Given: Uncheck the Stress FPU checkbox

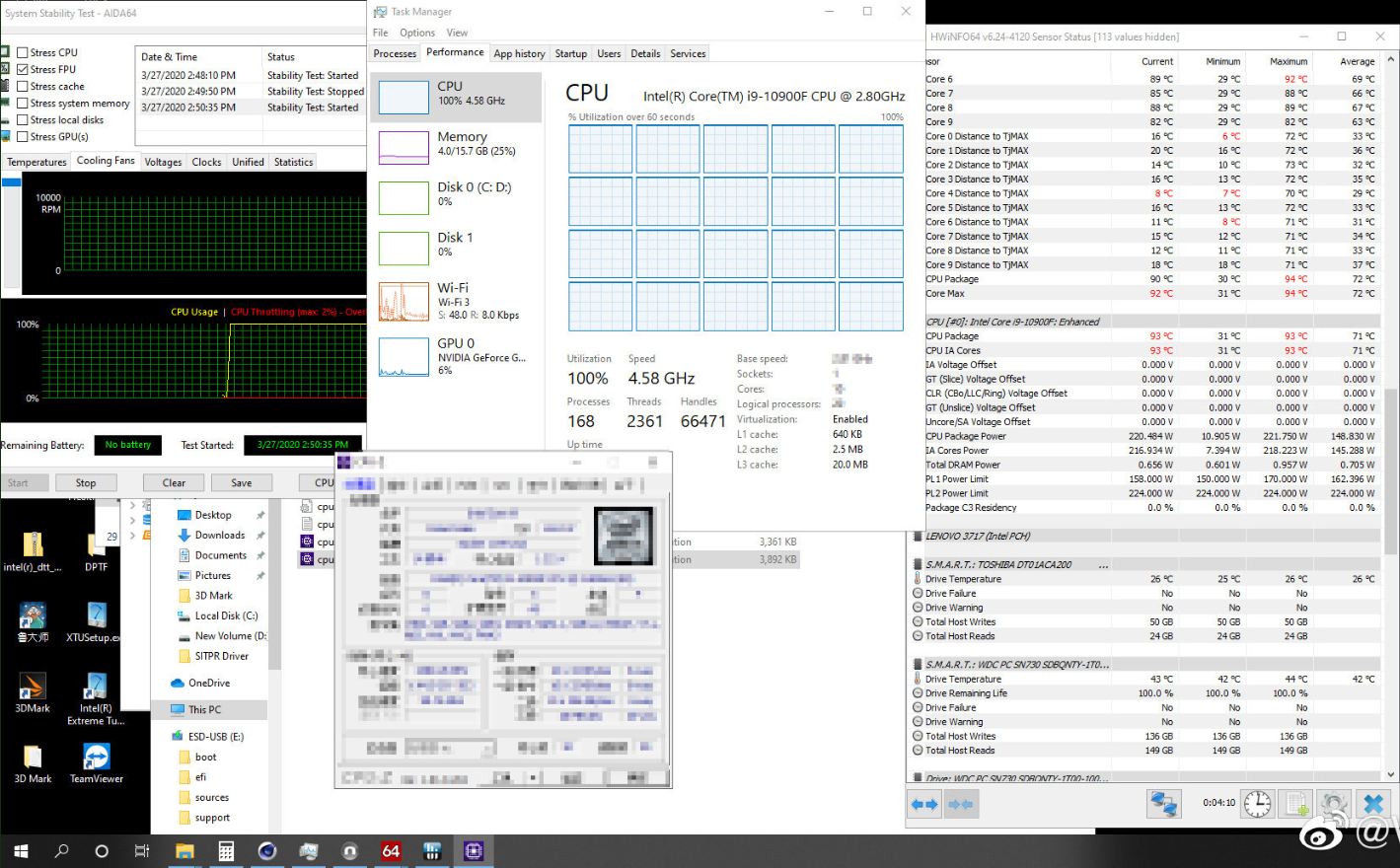Looking at the screenshot, I should click(22, 69).
